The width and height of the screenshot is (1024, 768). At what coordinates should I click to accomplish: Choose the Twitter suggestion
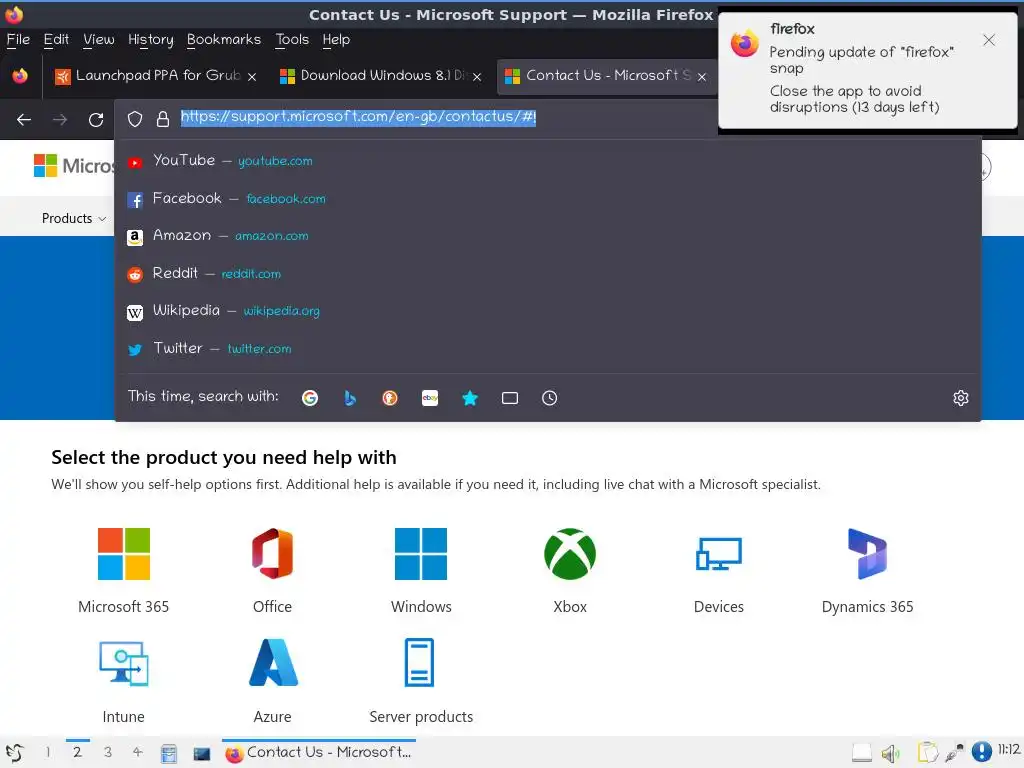click(x=547, y=349)
